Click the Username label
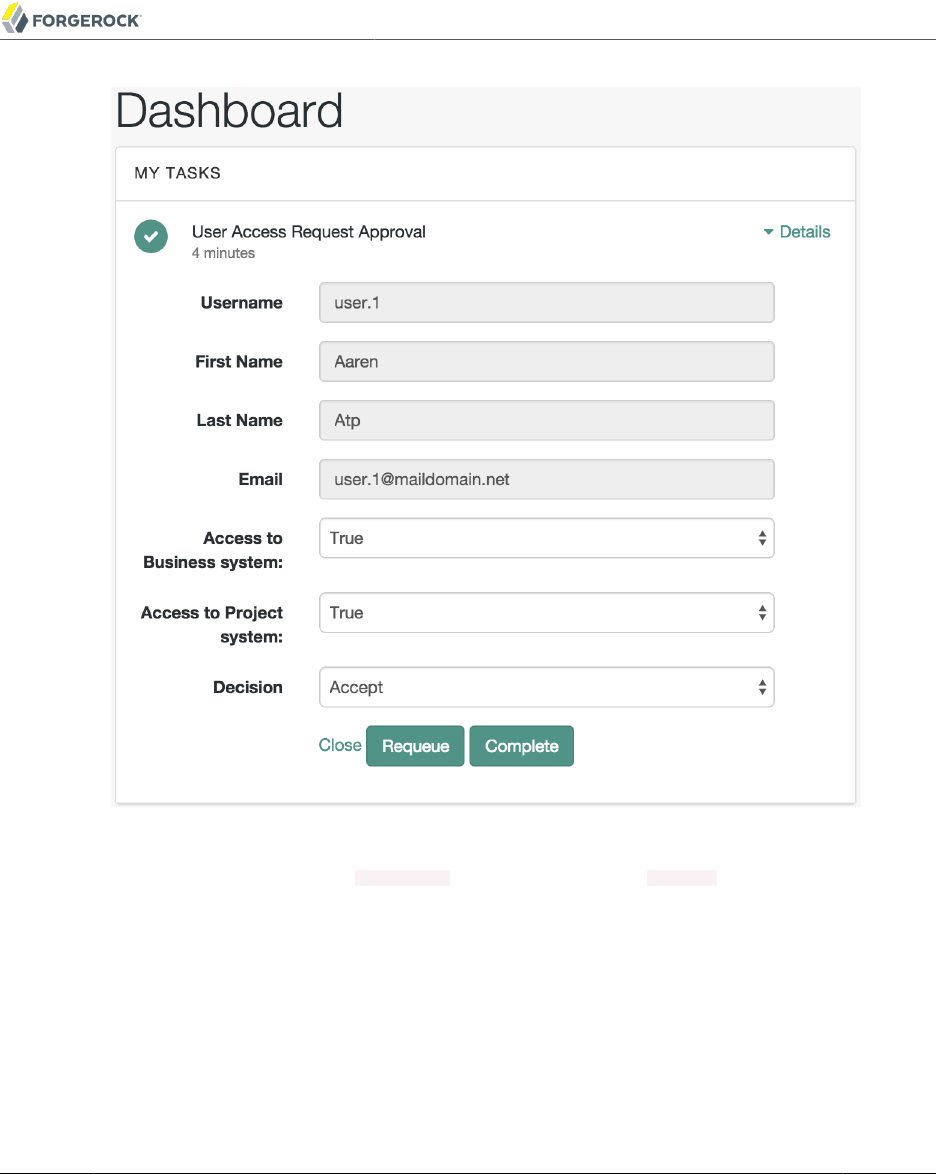 [x=241, y=303]
